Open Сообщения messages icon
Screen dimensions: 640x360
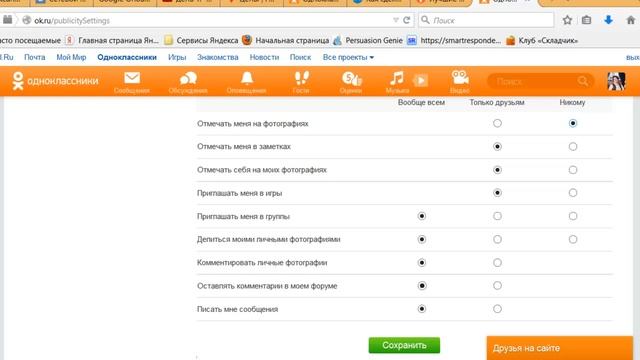click(x=132, y=82)
